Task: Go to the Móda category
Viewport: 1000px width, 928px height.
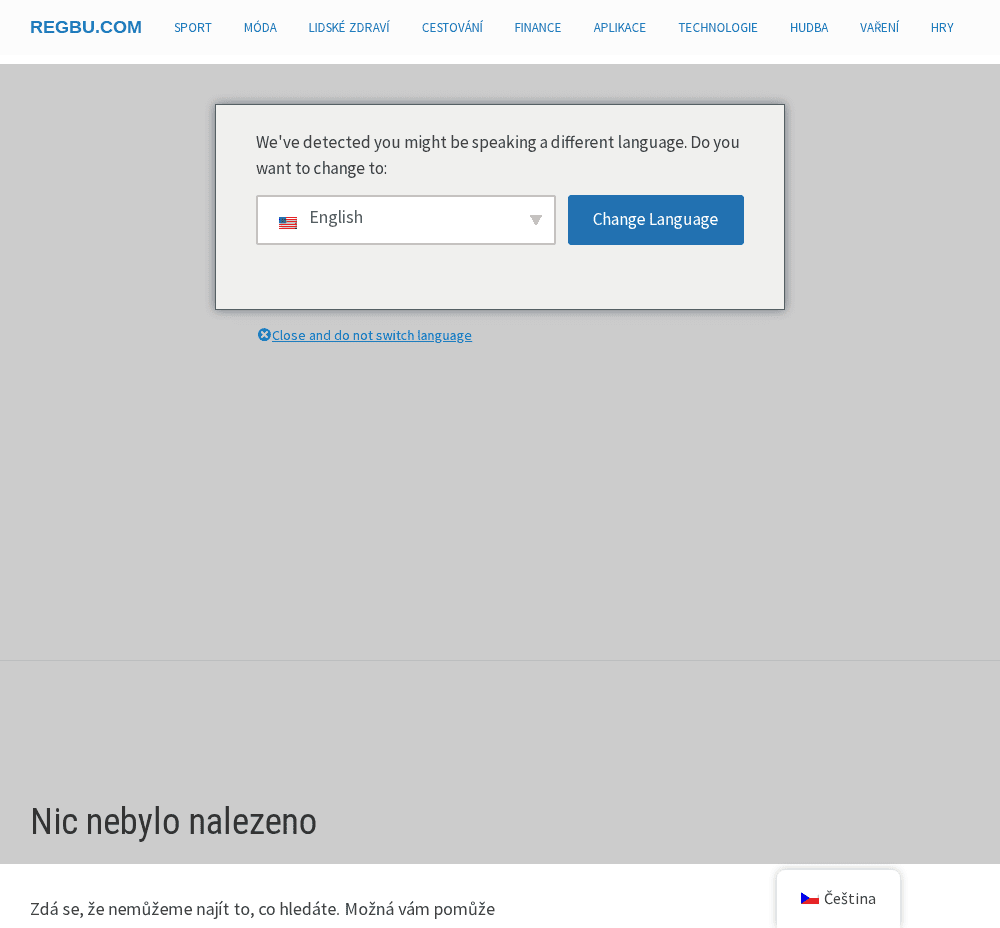Action: click(260, 28)
